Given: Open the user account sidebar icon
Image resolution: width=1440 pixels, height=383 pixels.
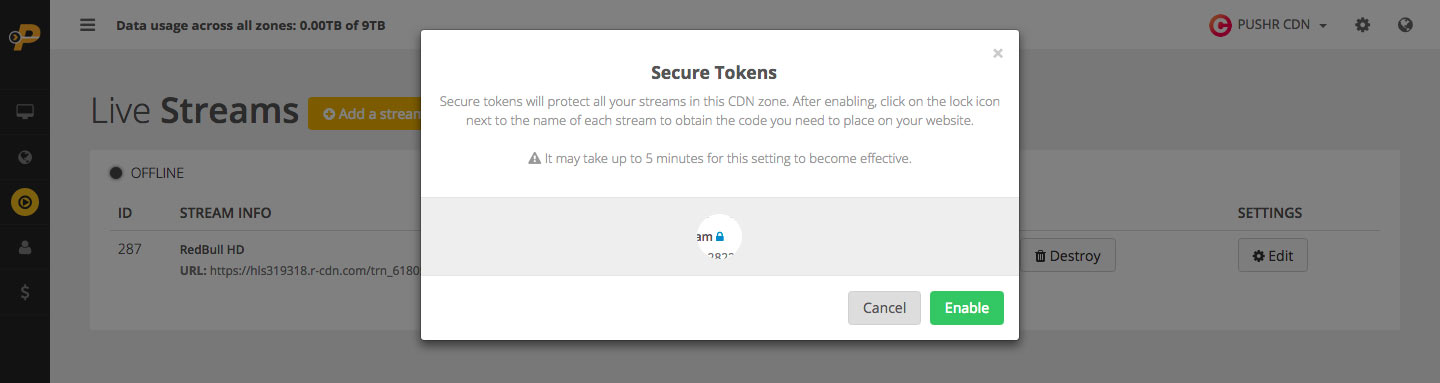Looking at the screenshot, I should pyautogui.click(x=25, y=248).
